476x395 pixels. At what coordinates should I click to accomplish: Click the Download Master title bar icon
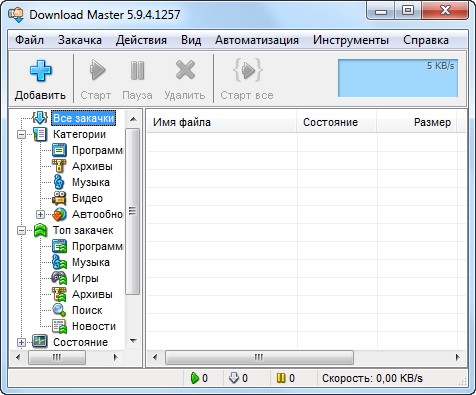pos(16,15)
